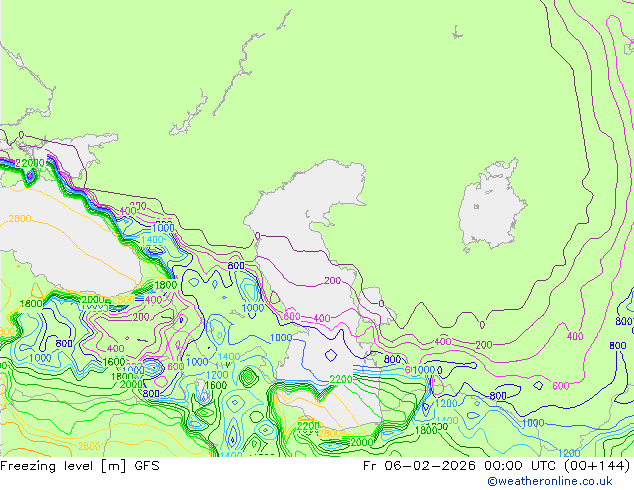
Task: Click the purple '200' label on the Caspian Sea
Action: pos(332,281)
